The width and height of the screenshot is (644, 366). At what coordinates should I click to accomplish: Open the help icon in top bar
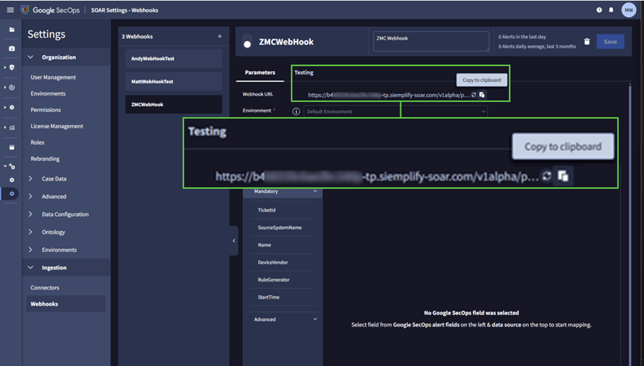click(599, 10)
